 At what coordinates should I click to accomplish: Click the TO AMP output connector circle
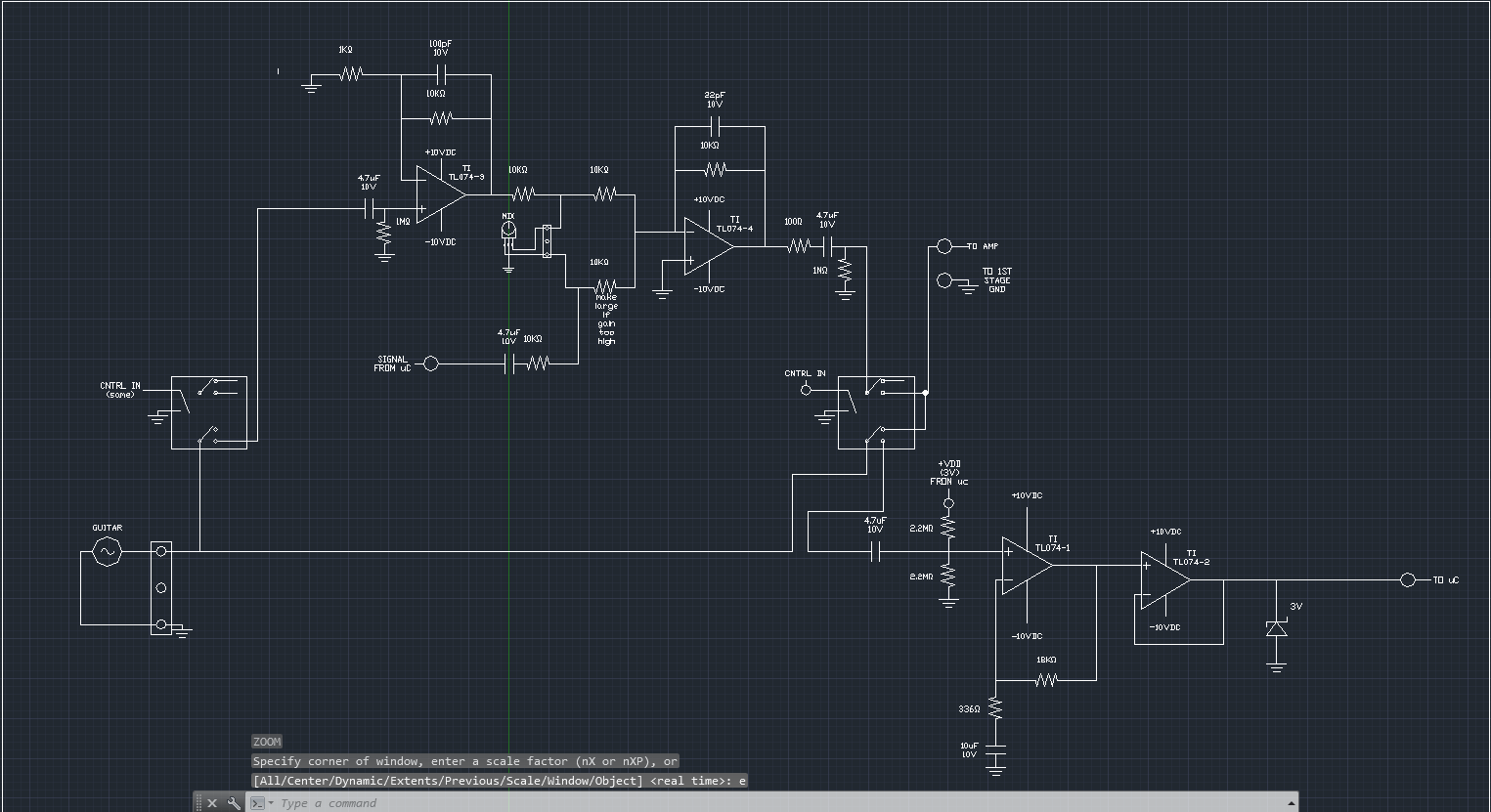[944, 246]
